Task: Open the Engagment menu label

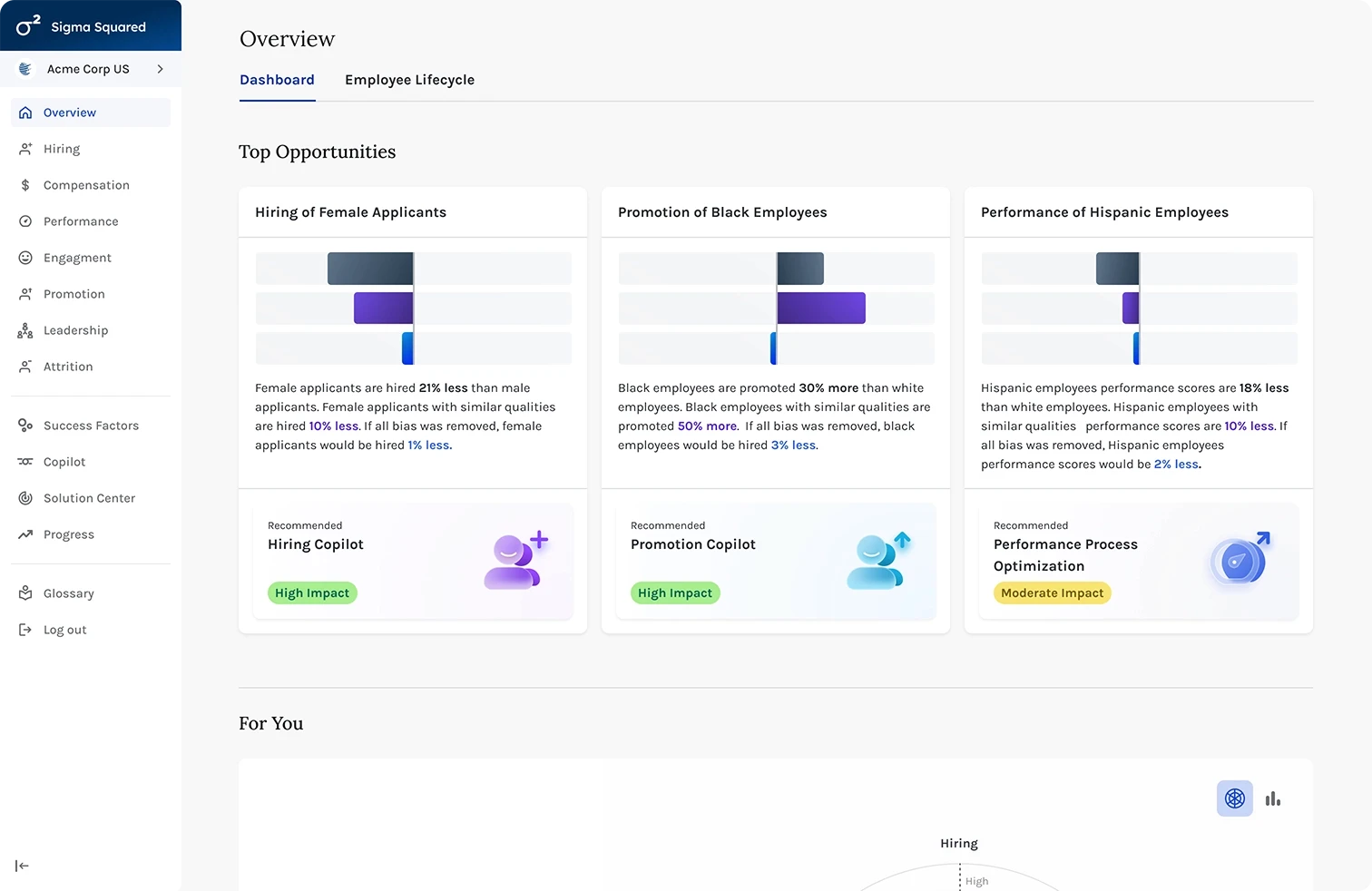Action: (x=77, y=258)
